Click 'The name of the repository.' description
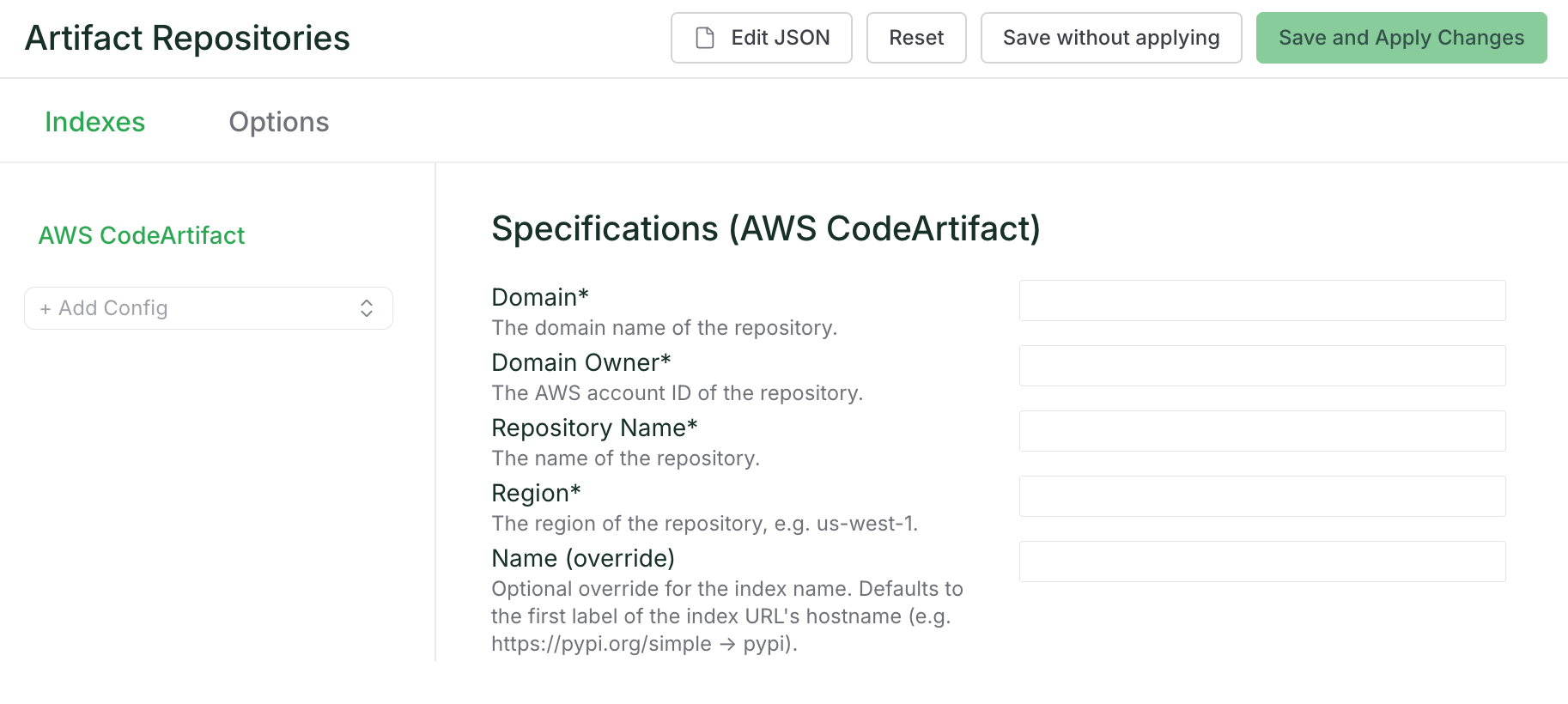1568x704 pixels. 625,458
